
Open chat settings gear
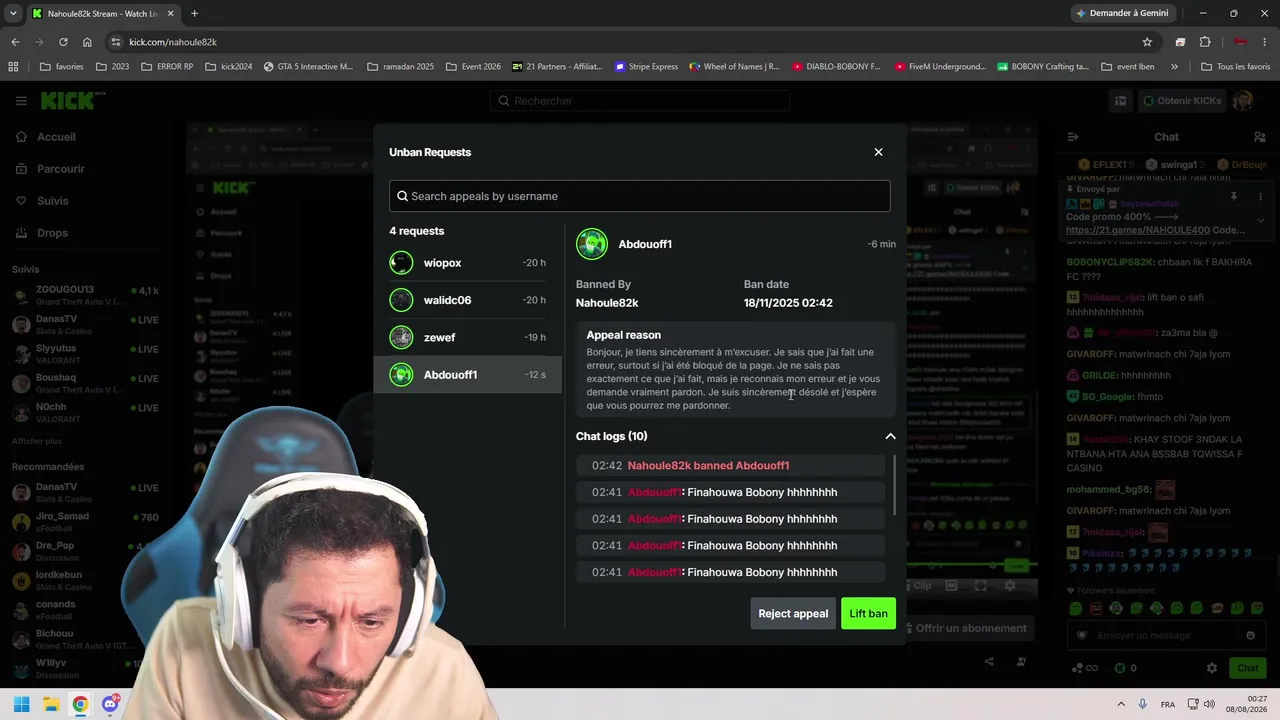(x=1212, y=668)
